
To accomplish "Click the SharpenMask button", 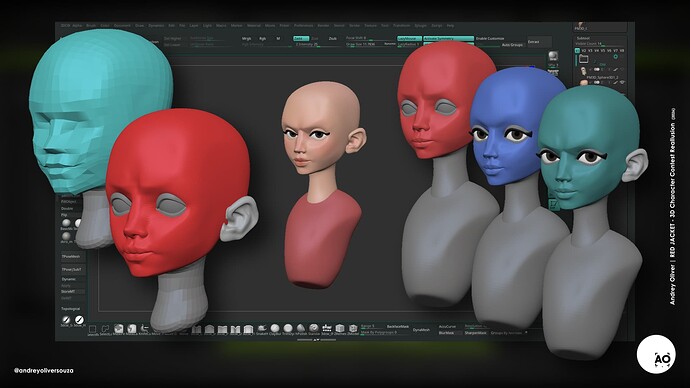I will click(x=475, y=333).
